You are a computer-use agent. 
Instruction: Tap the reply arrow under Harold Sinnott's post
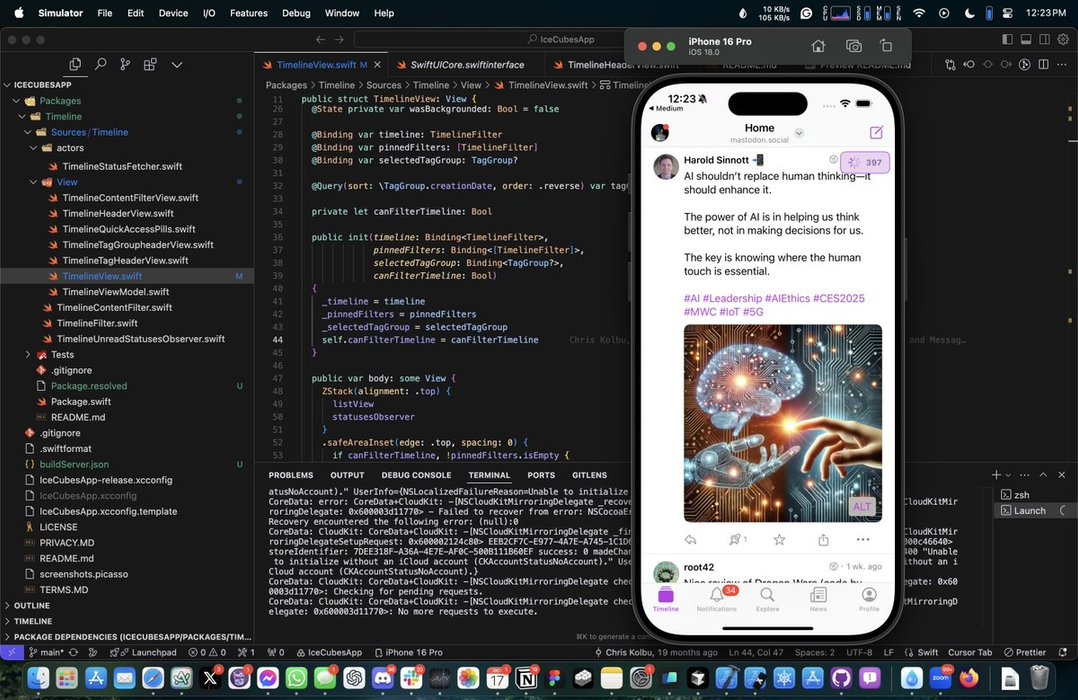(691, 540)
